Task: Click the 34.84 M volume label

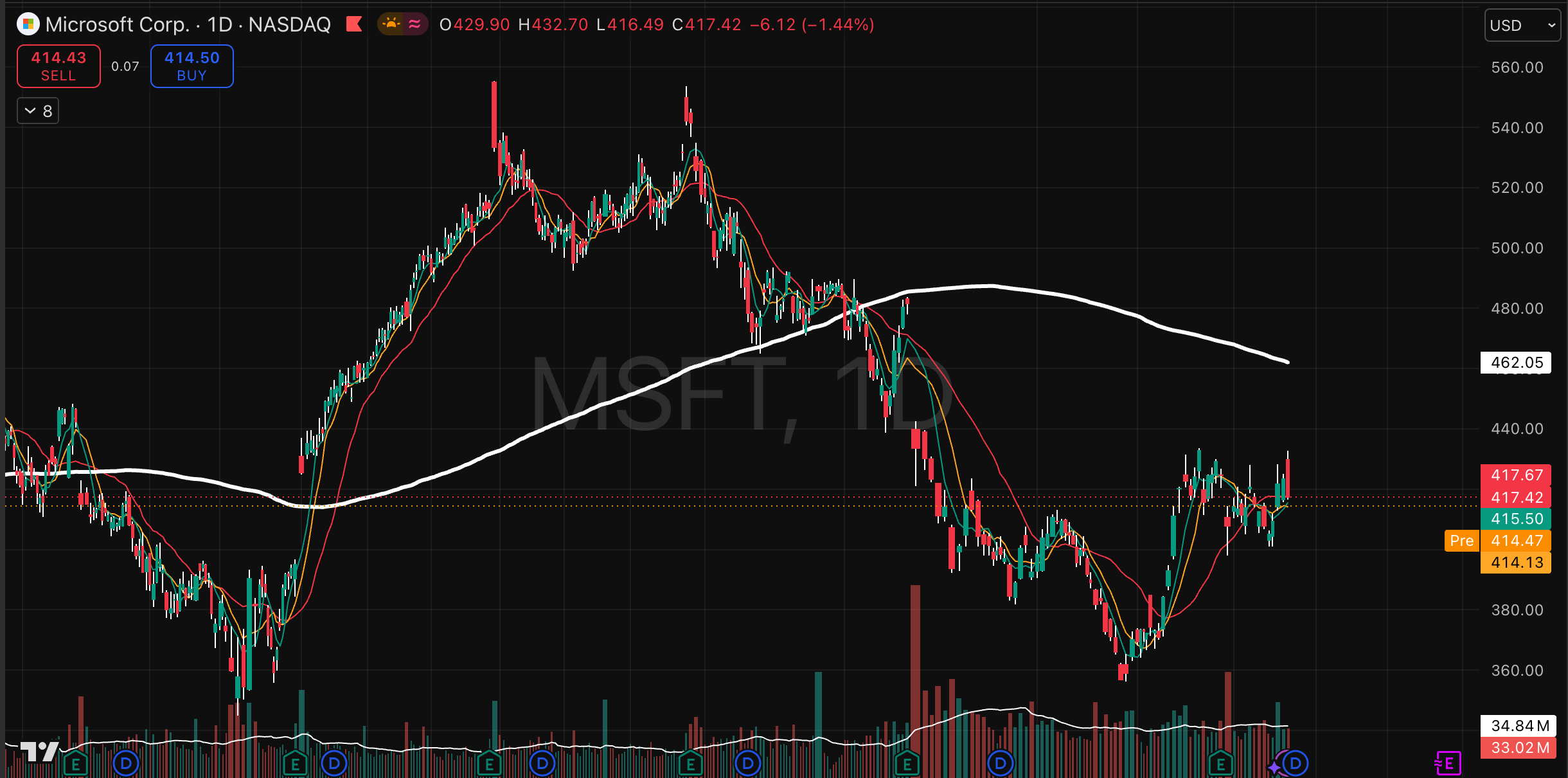Action: pyautogui.click(x=1519, y=726)
